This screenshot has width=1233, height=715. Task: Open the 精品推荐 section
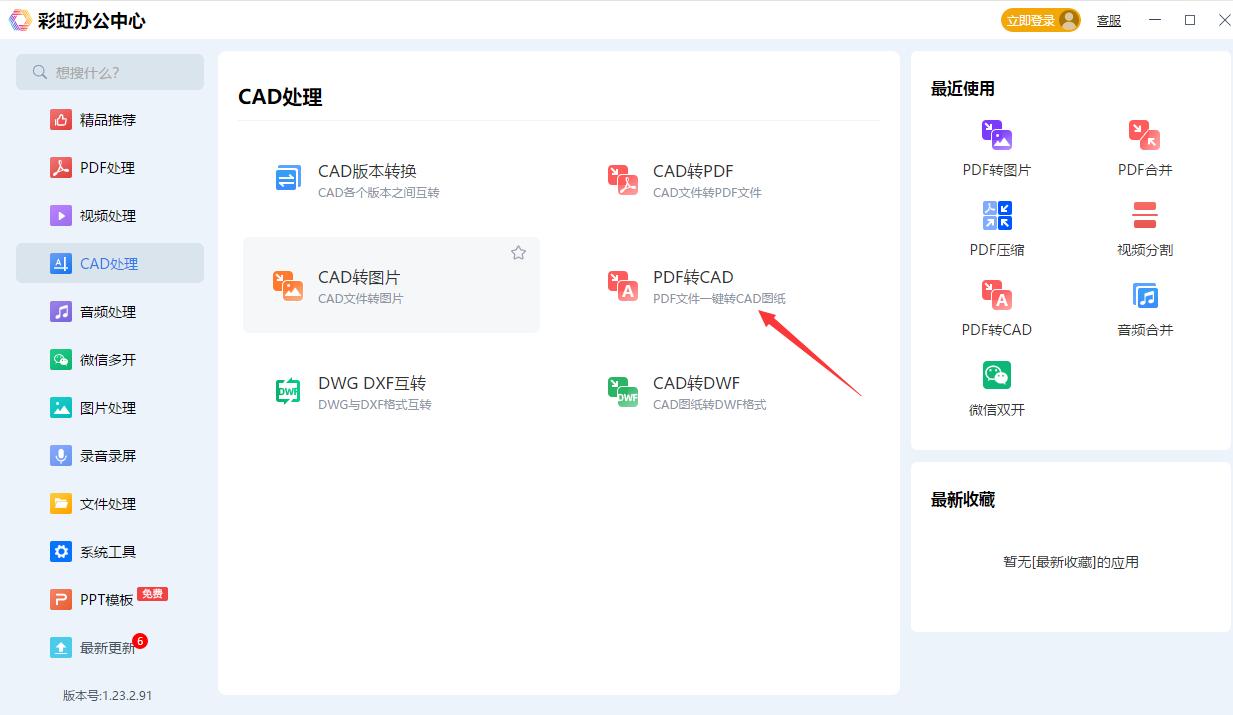click(110, 119)
